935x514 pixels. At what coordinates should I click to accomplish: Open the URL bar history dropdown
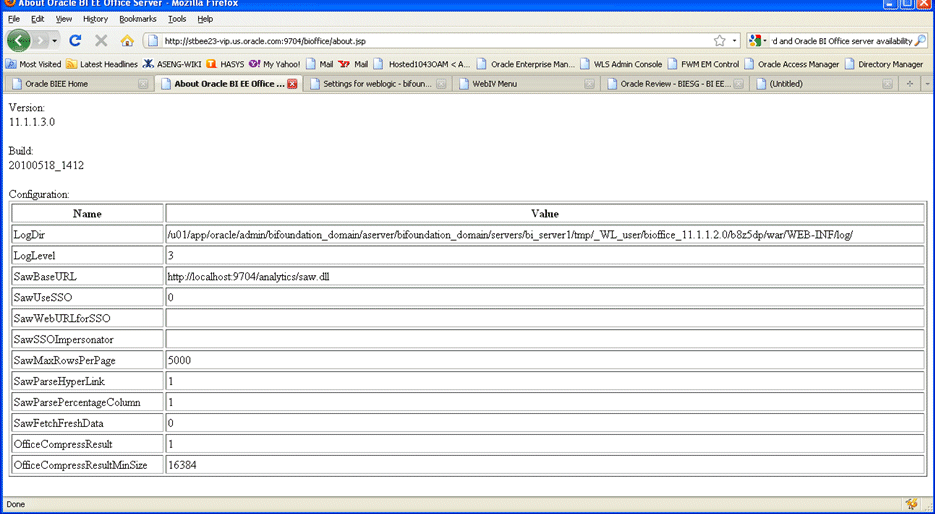pyautogui.click(x=735, y=41)
